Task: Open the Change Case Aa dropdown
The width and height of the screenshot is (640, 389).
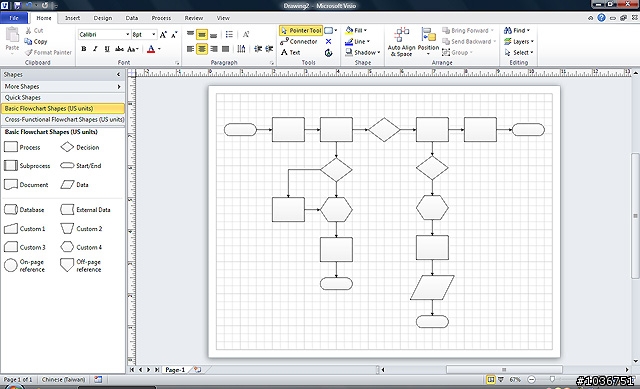Action: click(x=133, y=49)
